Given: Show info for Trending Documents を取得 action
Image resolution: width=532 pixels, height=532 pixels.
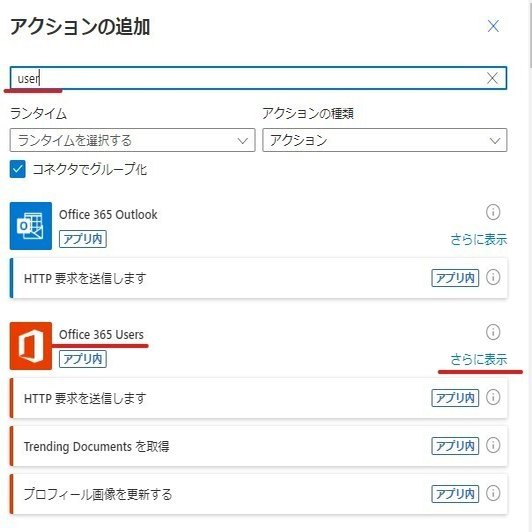Looking at the screenshot, I should click(x=493, y=445).
